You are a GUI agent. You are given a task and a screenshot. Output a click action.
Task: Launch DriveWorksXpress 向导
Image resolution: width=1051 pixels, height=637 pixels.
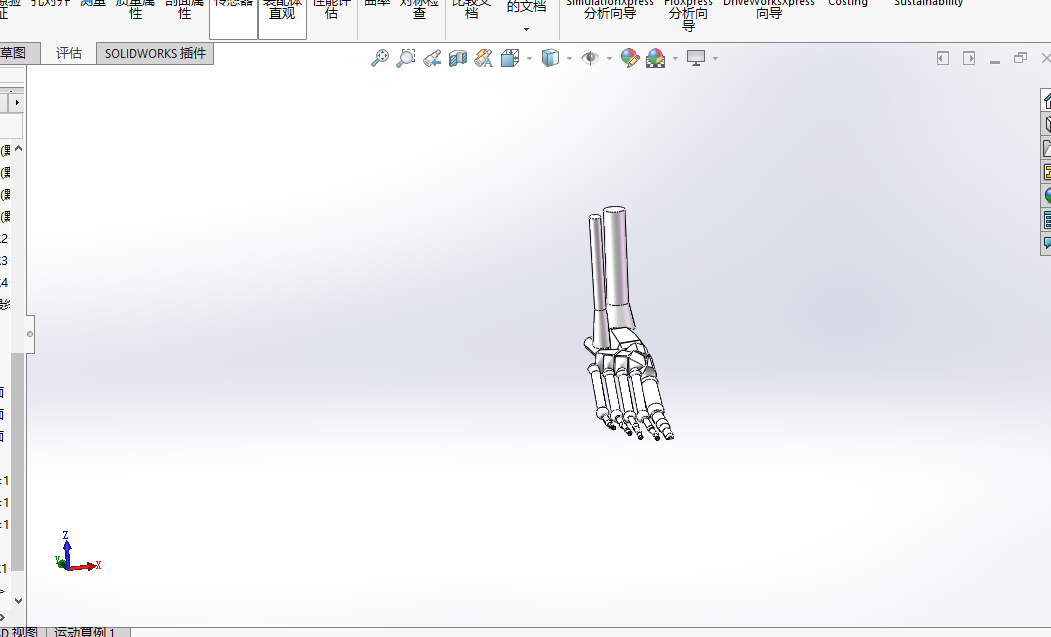click(768, 8)
